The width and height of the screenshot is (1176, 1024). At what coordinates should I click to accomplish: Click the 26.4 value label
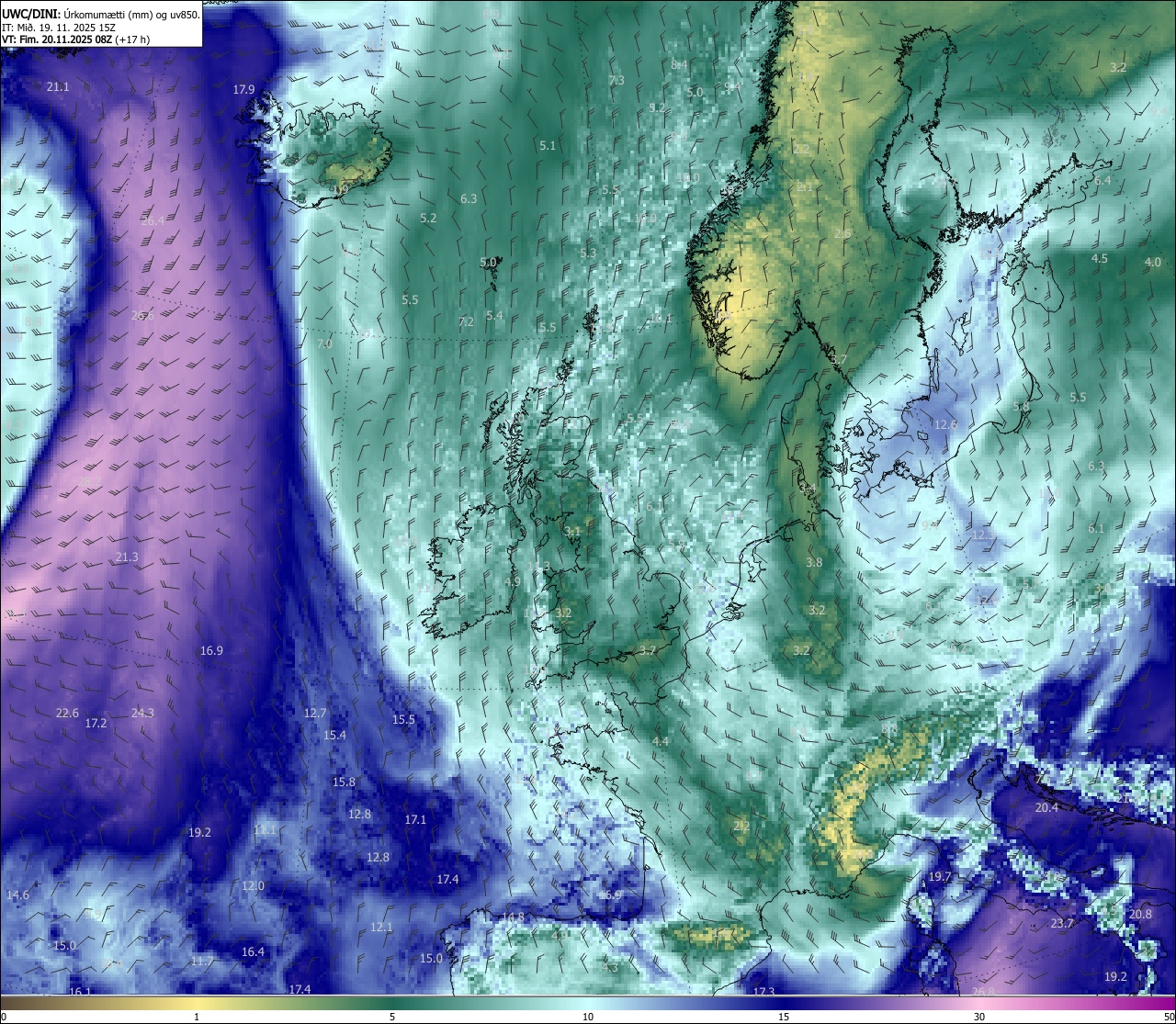(153, 220)
